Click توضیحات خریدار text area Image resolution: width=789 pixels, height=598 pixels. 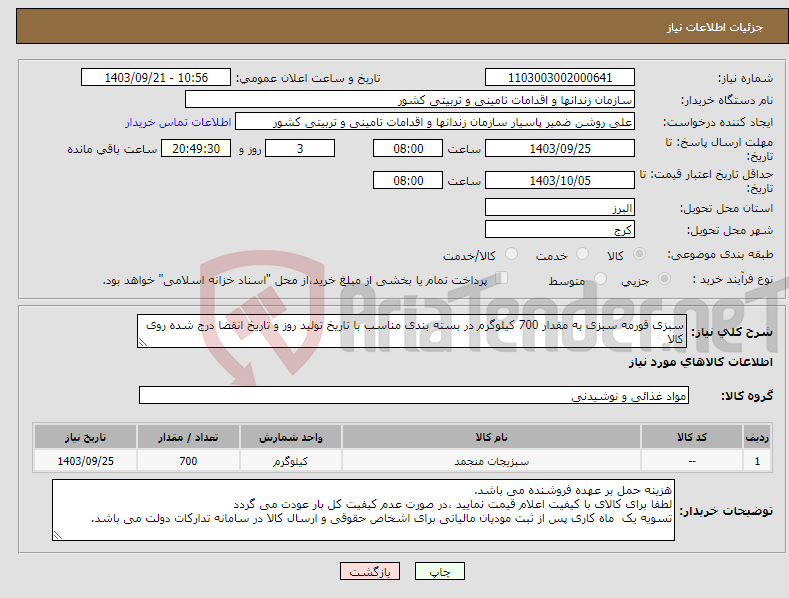pos(363,510)
